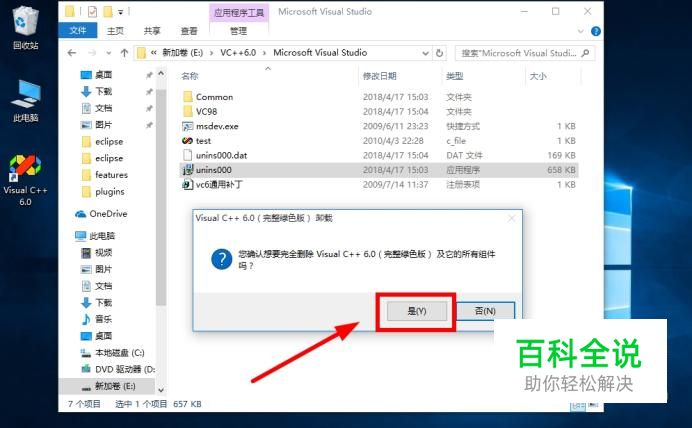Select the unins000 application icon
The height and width of the screenshot is (428, 692).
[188, 170]
